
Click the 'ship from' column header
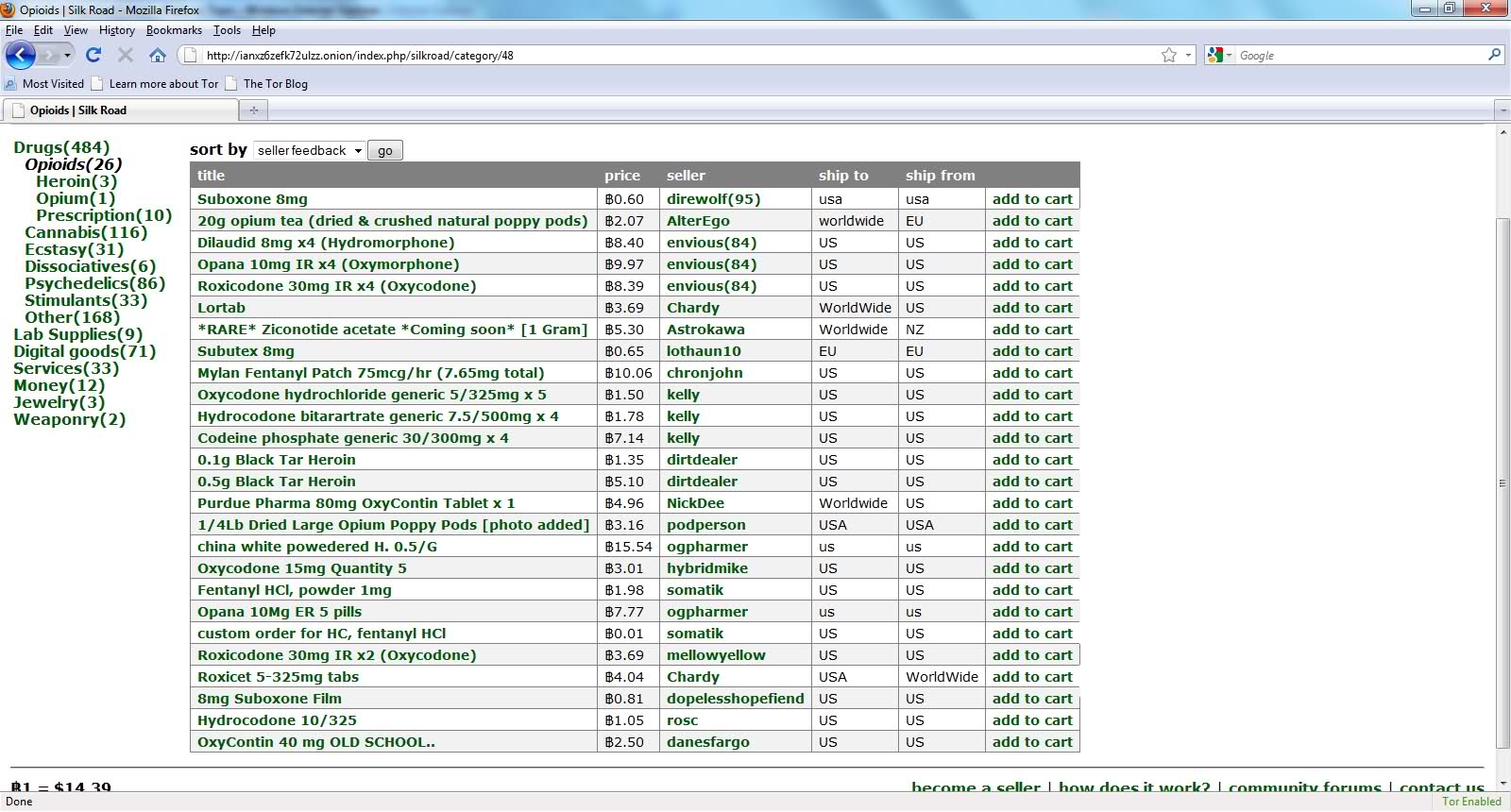pyautogui.click(x=941, y=176)
